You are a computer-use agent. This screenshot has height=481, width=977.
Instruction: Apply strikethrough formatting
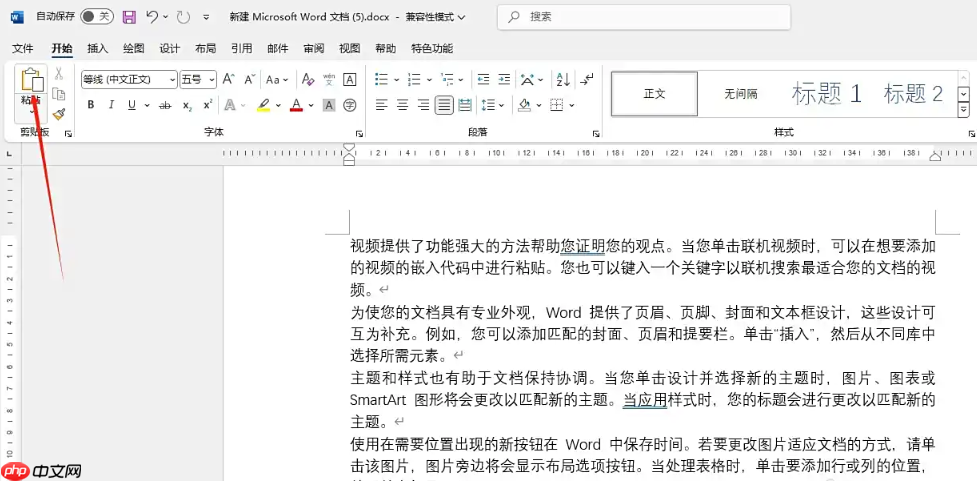(x=165, y=105)
